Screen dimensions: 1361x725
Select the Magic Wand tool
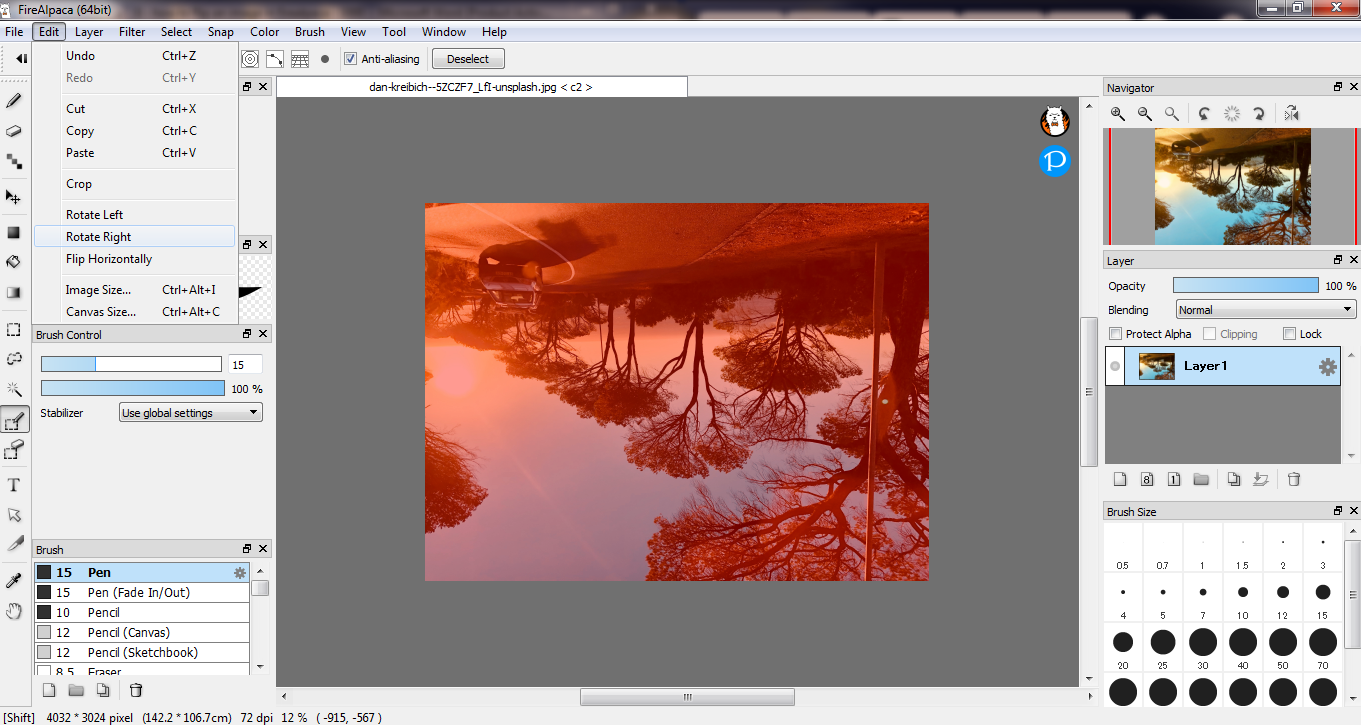14,389
